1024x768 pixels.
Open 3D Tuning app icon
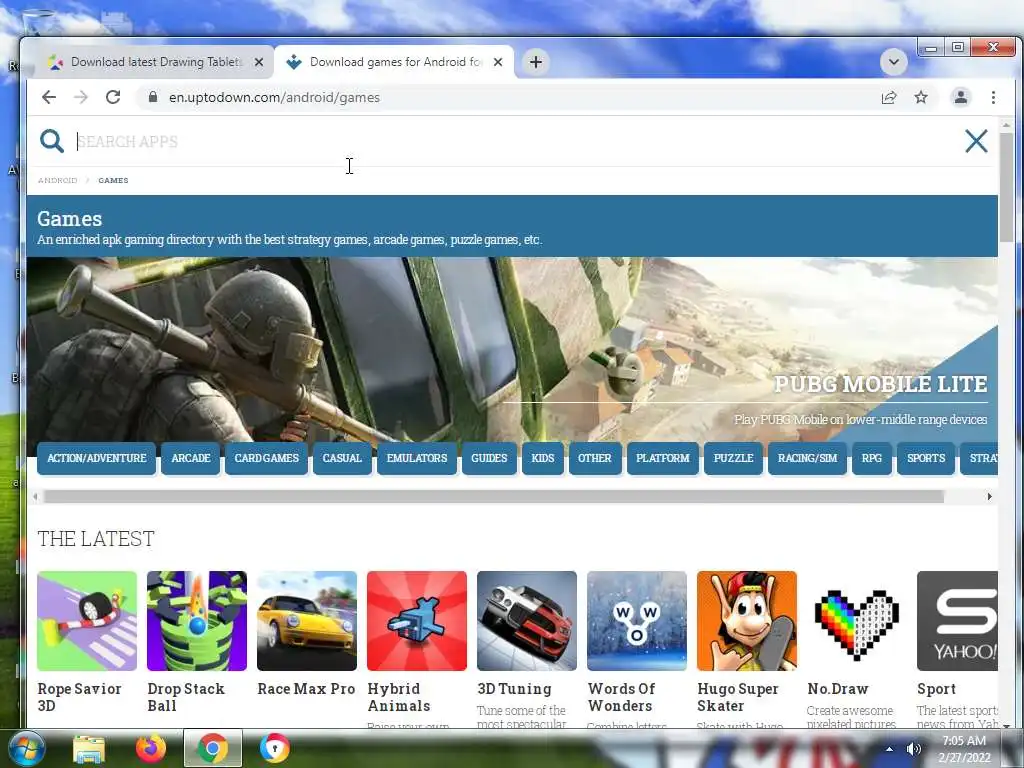[x=527, y=621]
